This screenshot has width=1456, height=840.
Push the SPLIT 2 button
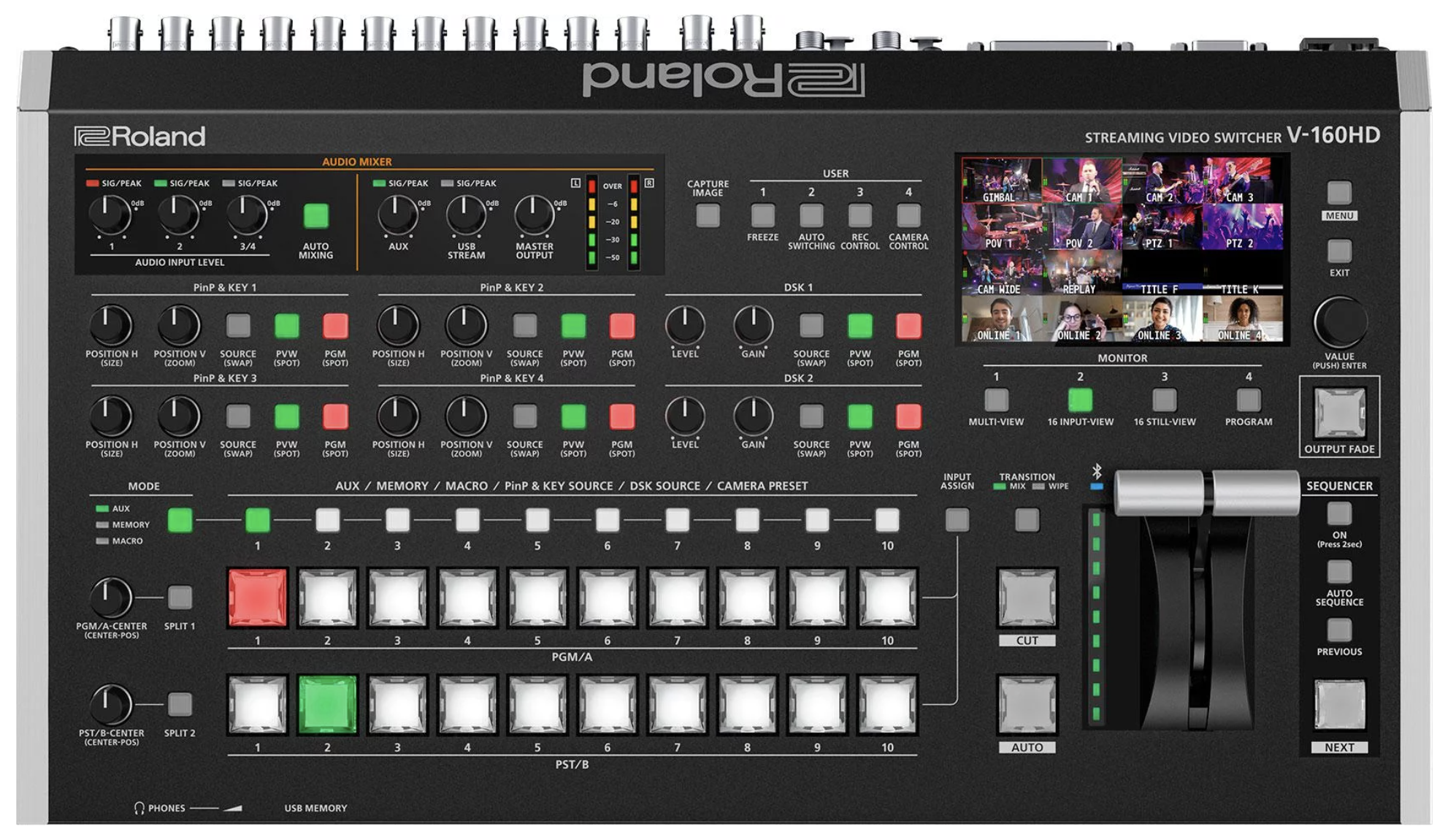click(180, 704)
